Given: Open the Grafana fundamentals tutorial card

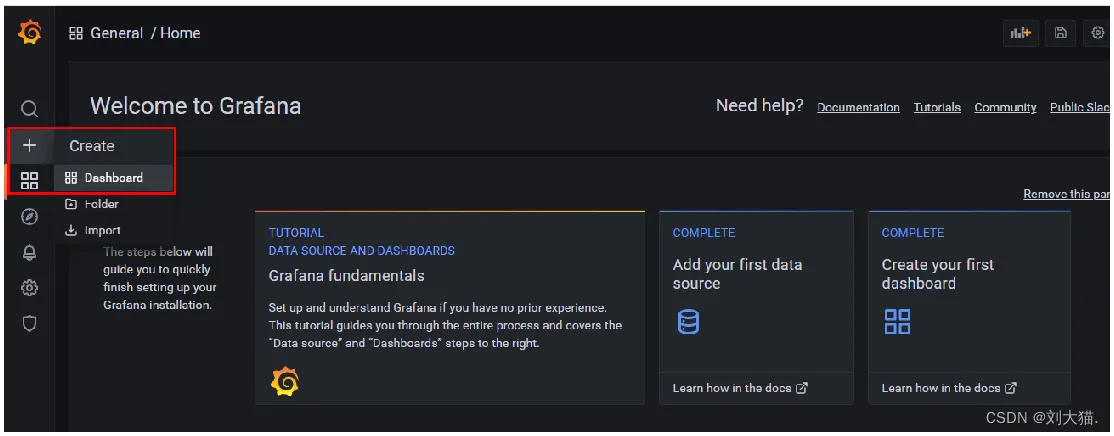Looking at the screenshot, I should [450, 307].
